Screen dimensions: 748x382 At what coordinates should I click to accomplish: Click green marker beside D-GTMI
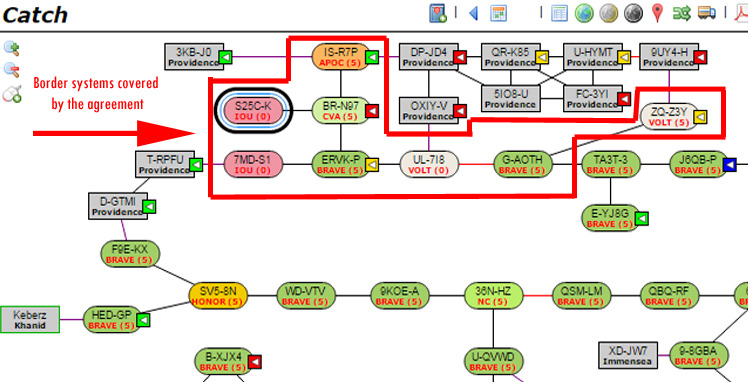[x=149, y=207]
